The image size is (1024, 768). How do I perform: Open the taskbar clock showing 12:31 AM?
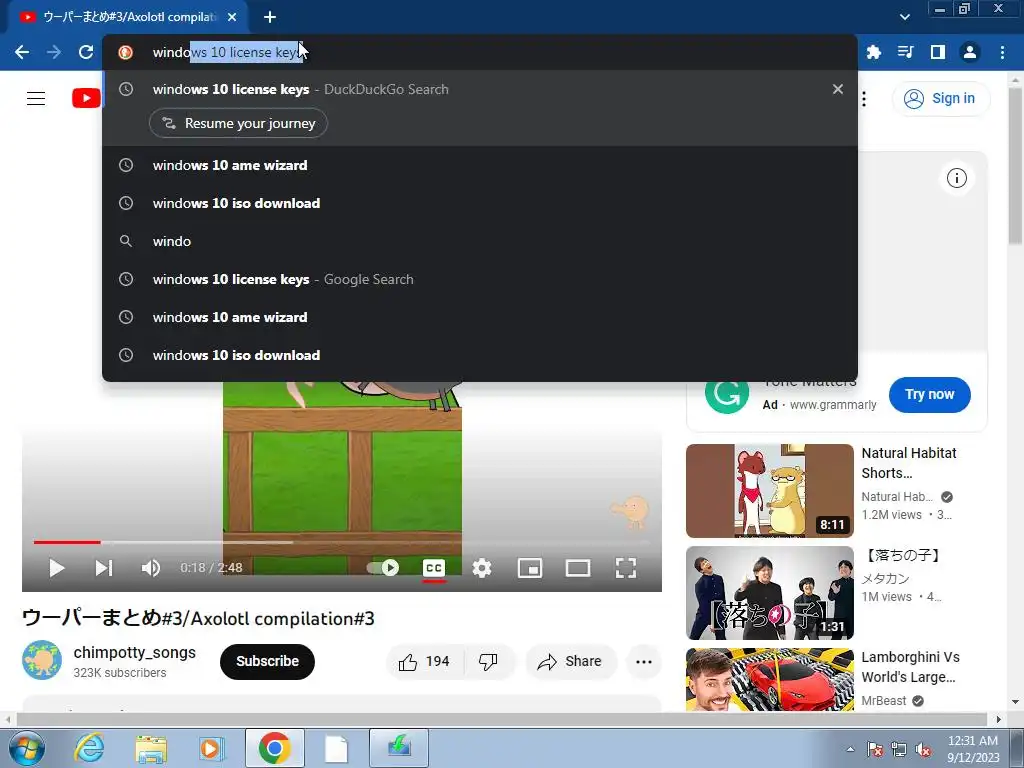point(972,749)
